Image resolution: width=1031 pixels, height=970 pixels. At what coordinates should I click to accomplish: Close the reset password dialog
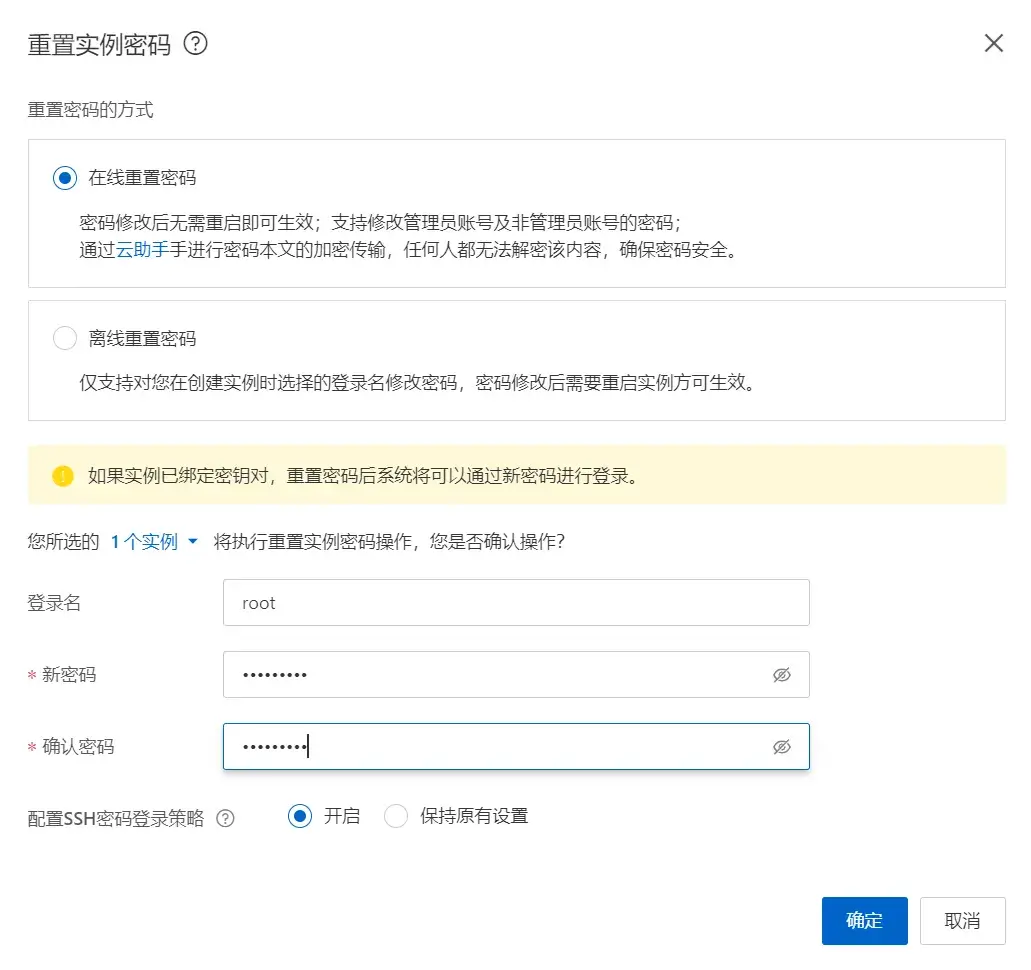pyautogui.click(x=994, y=43)
